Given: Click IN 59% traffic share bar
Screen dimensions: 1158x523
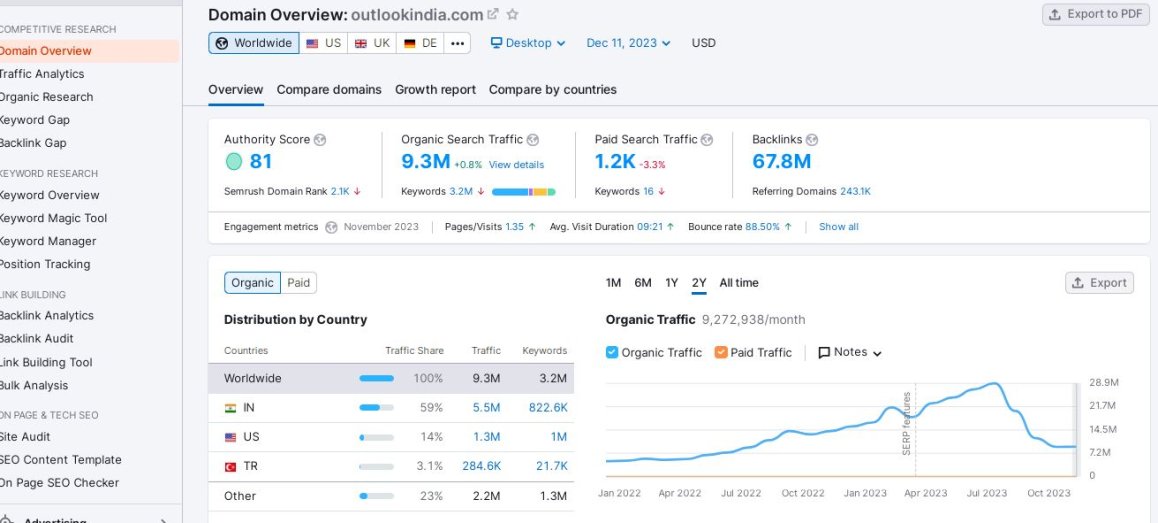Looking at the screenshot, I should (377, 408).
